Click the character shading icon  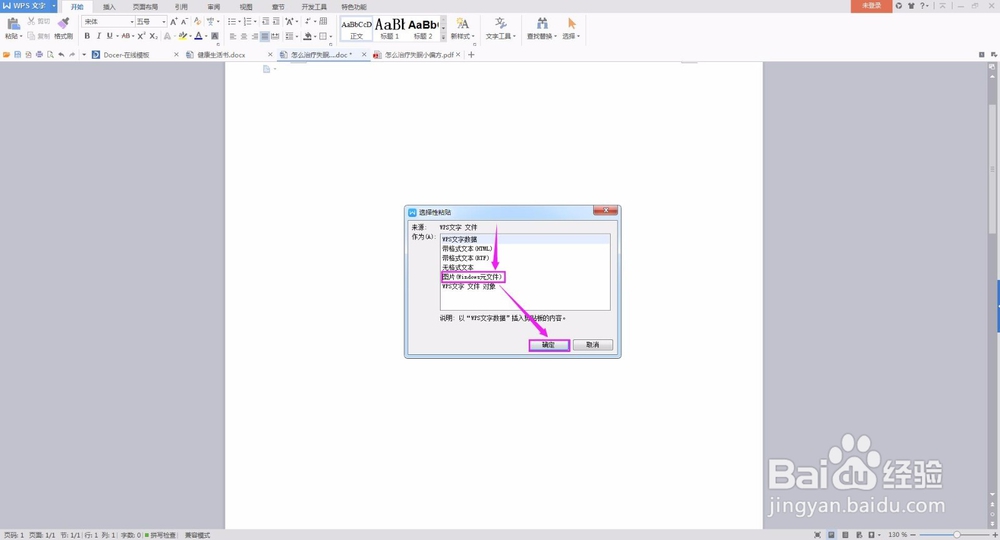pos(215,36)
